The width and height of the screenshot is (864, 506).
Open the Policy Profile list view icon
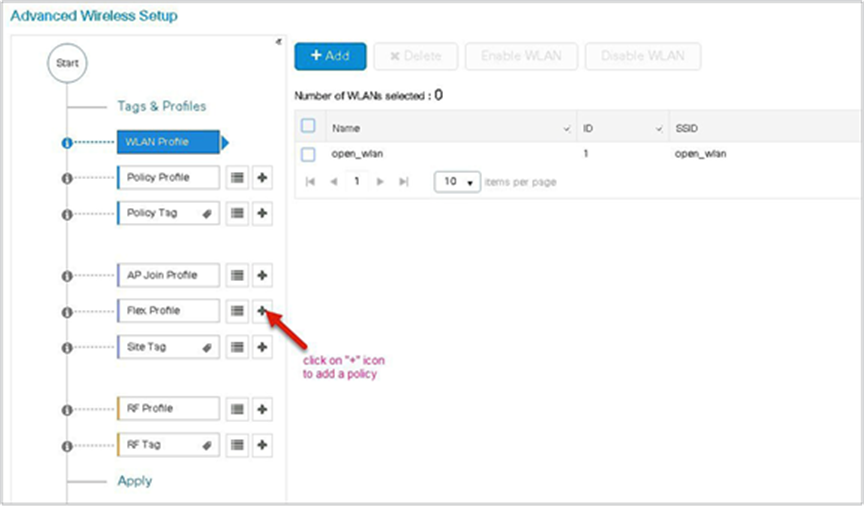pos(237,177)
